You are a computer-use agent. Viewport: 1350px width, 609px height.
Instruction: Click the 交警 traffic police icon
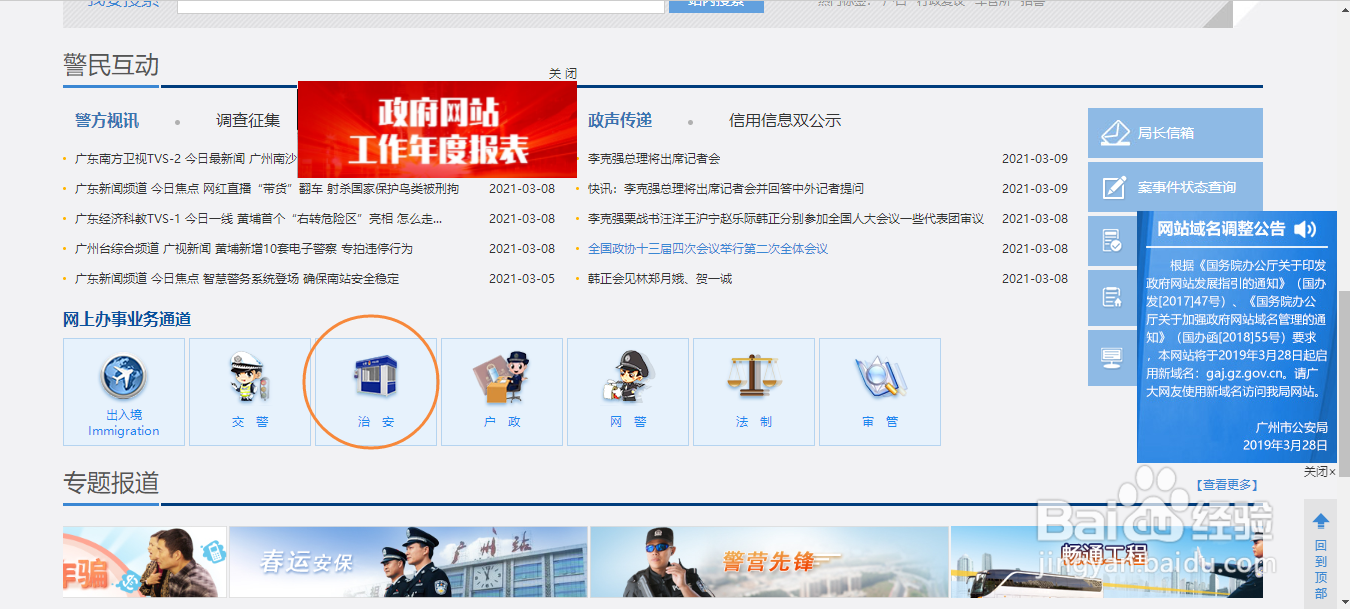(x=249, y=392)
